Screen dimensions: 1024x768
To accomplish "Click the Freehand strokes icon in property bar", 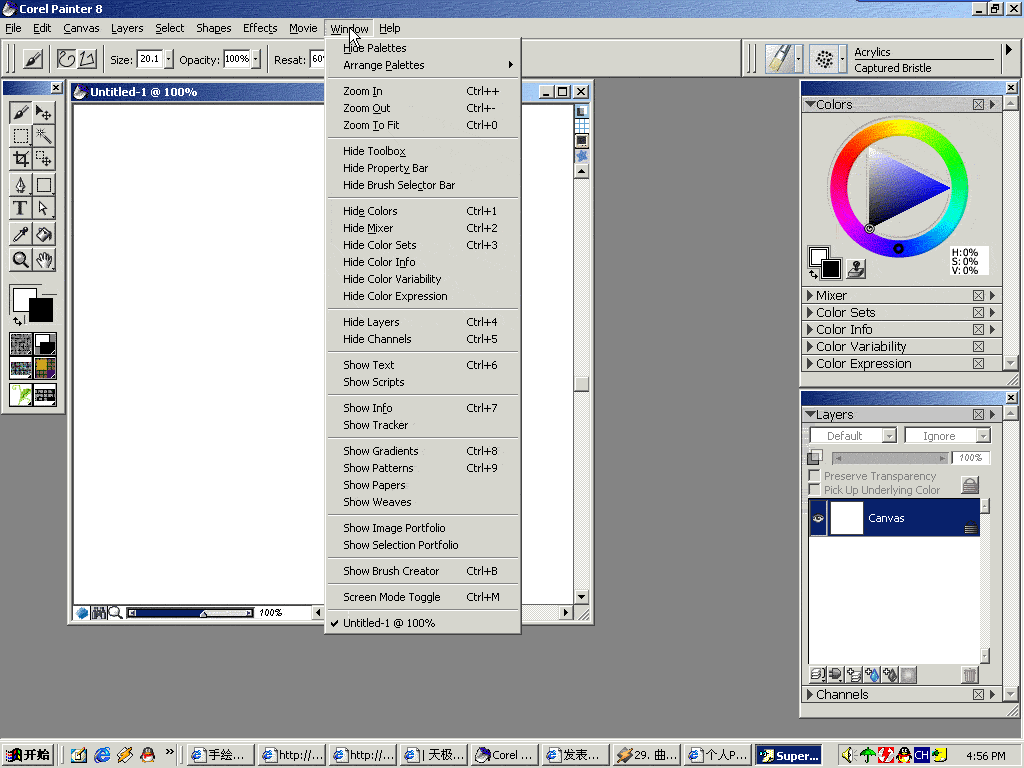I will [67, 59].
